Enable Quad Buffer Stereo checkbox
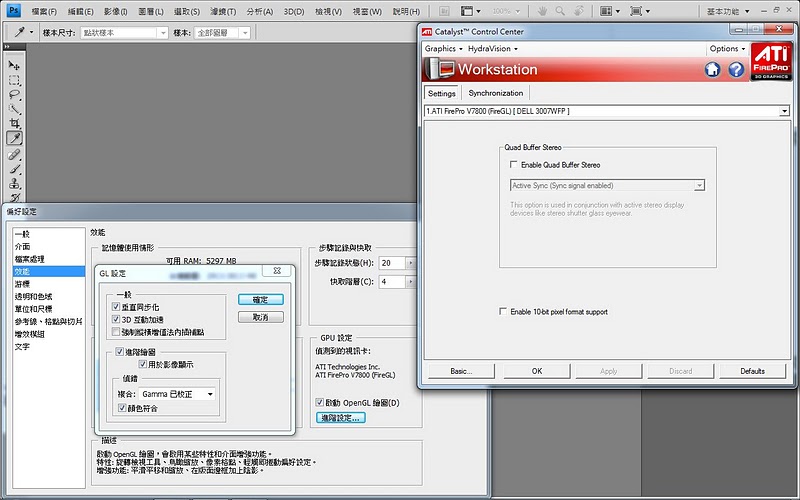The height and width of the screenshot is (500, 800). click(x=514, y=165)
